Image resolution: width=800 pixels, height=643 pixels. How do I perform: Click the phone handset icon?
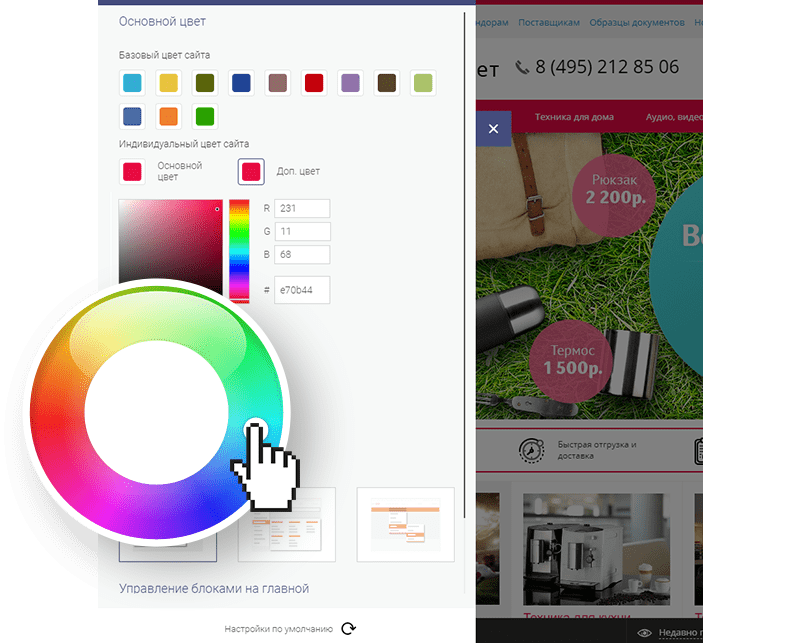[x=522, y=67]
